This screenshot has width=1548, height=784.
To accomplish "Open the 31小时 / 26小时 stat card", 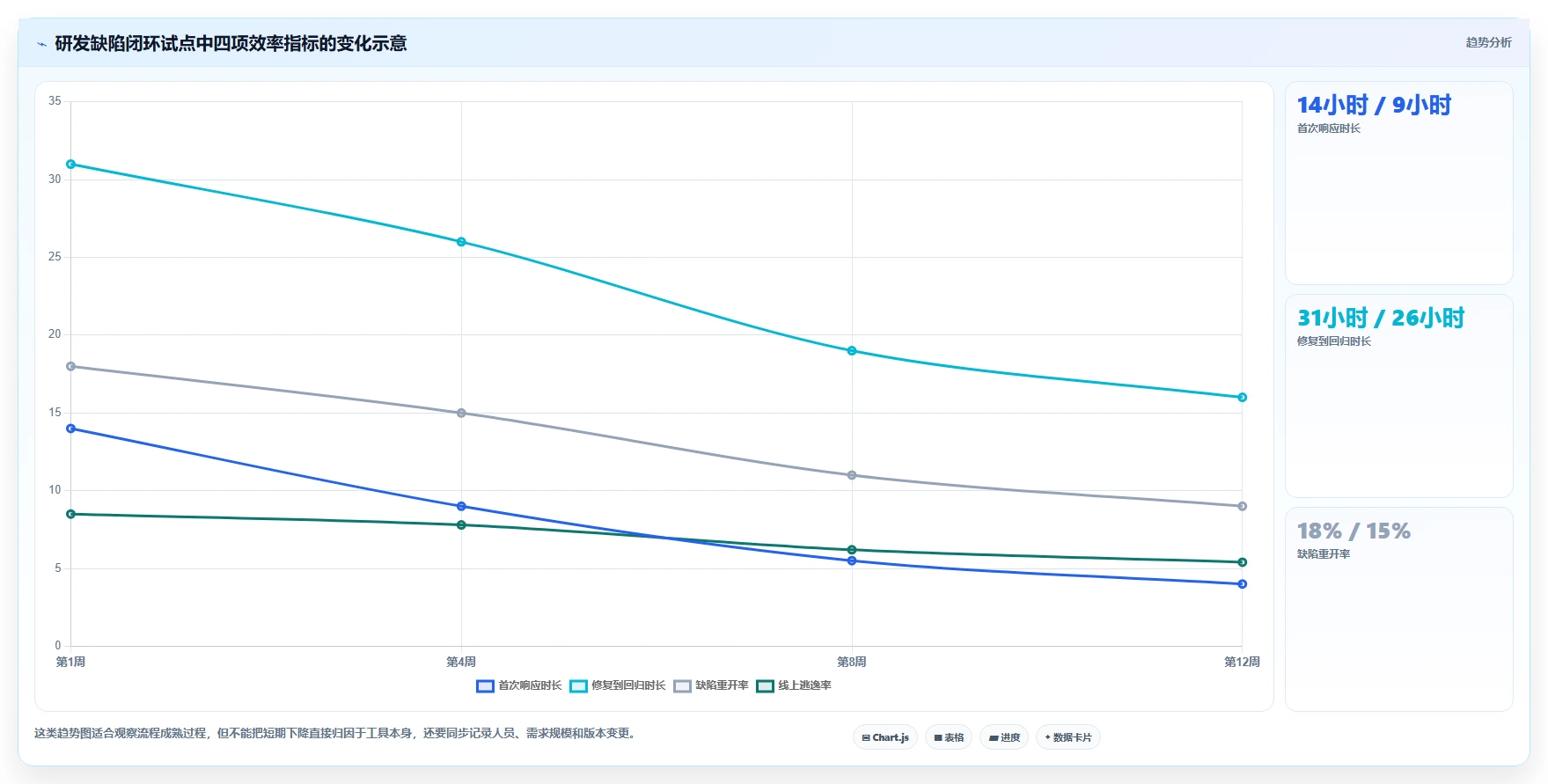I will [x=1399, y=396].
